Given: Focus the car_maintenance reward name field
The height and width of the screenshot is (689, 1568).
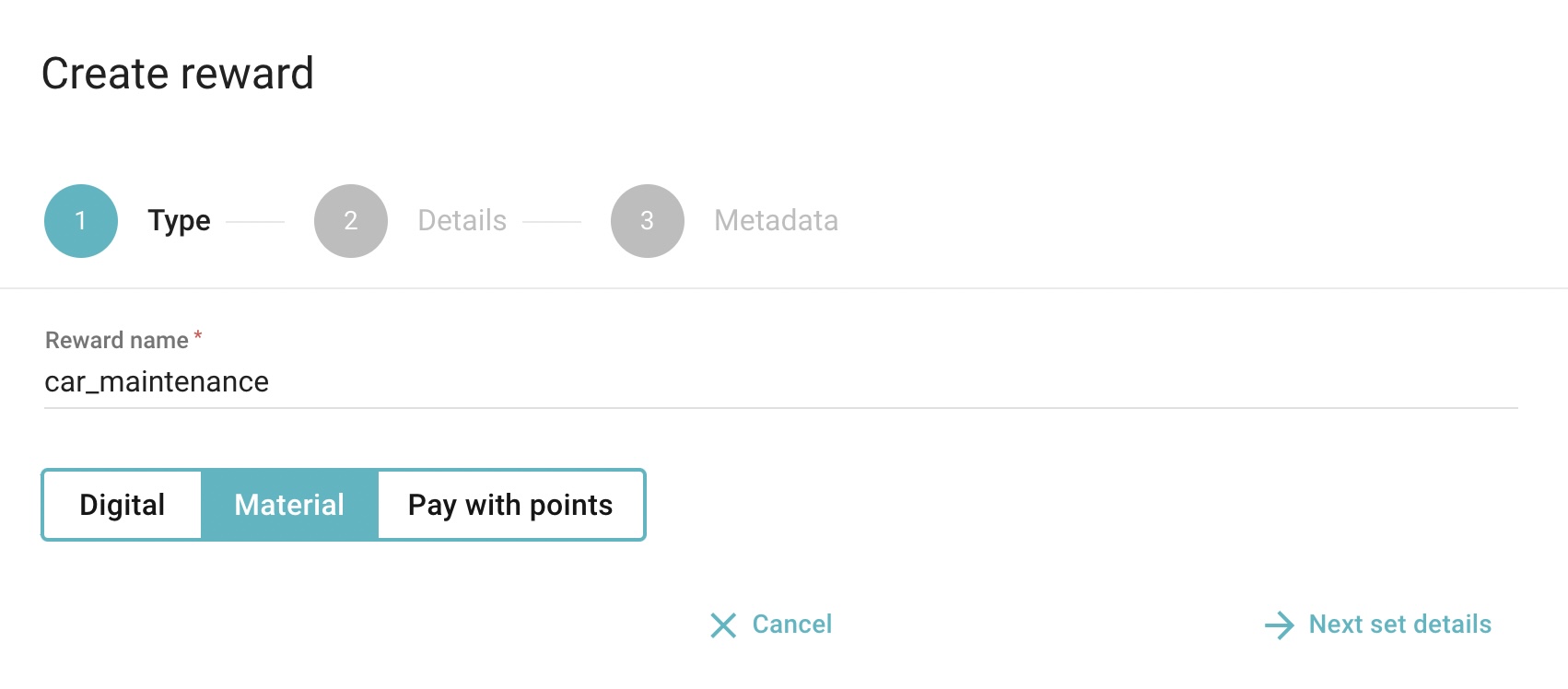Looking at the screenshot, I should pos(779,381).
